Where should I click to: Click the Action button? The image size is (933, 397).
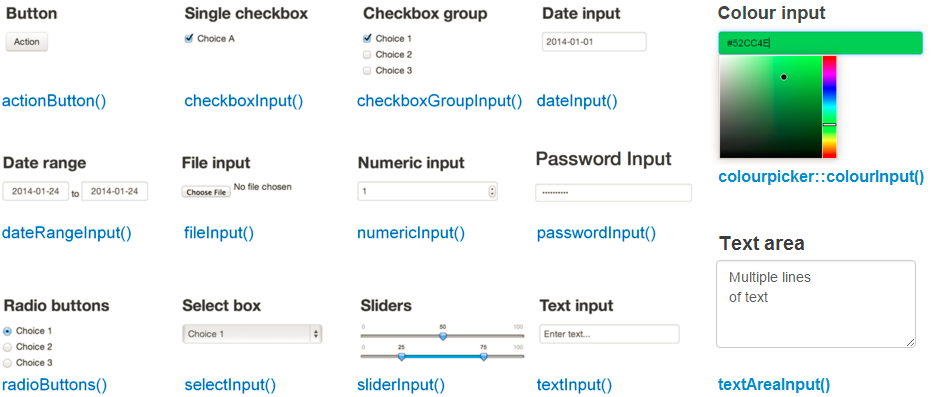click(27, 42)
